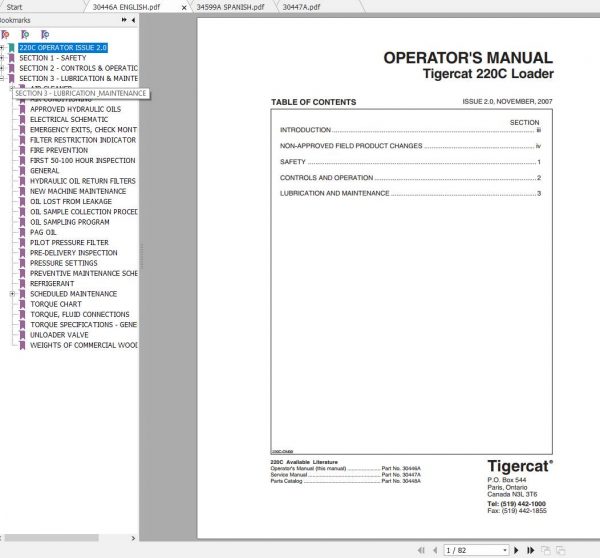The width and height of the screenshot is (600, 558).
Task: Click the bookmarks horizontal scrollbar thumb
Action: click(x=51, y=538)
